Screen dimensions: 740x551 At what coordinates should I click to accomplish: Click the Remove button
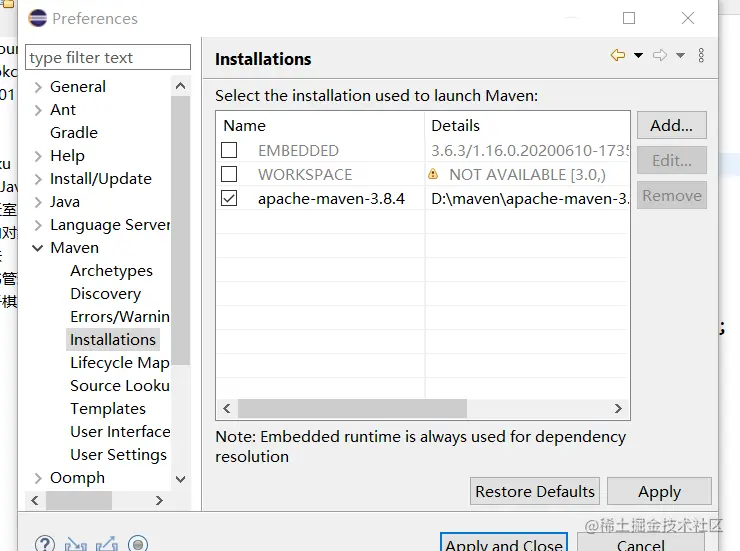click(672, 195)
